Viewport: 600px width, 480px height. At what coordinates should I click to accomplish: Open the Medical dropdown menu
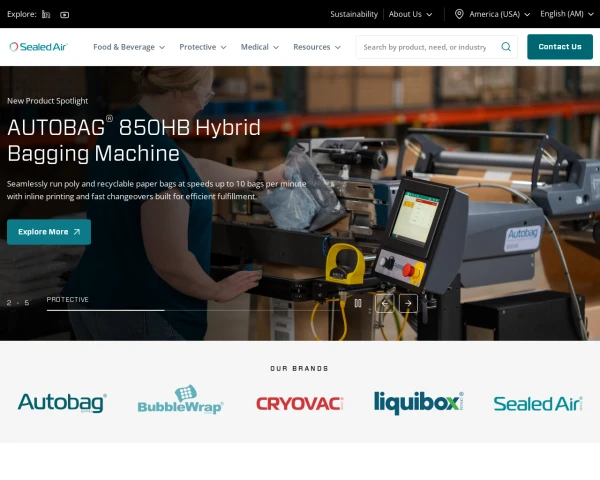click(260, 47)
